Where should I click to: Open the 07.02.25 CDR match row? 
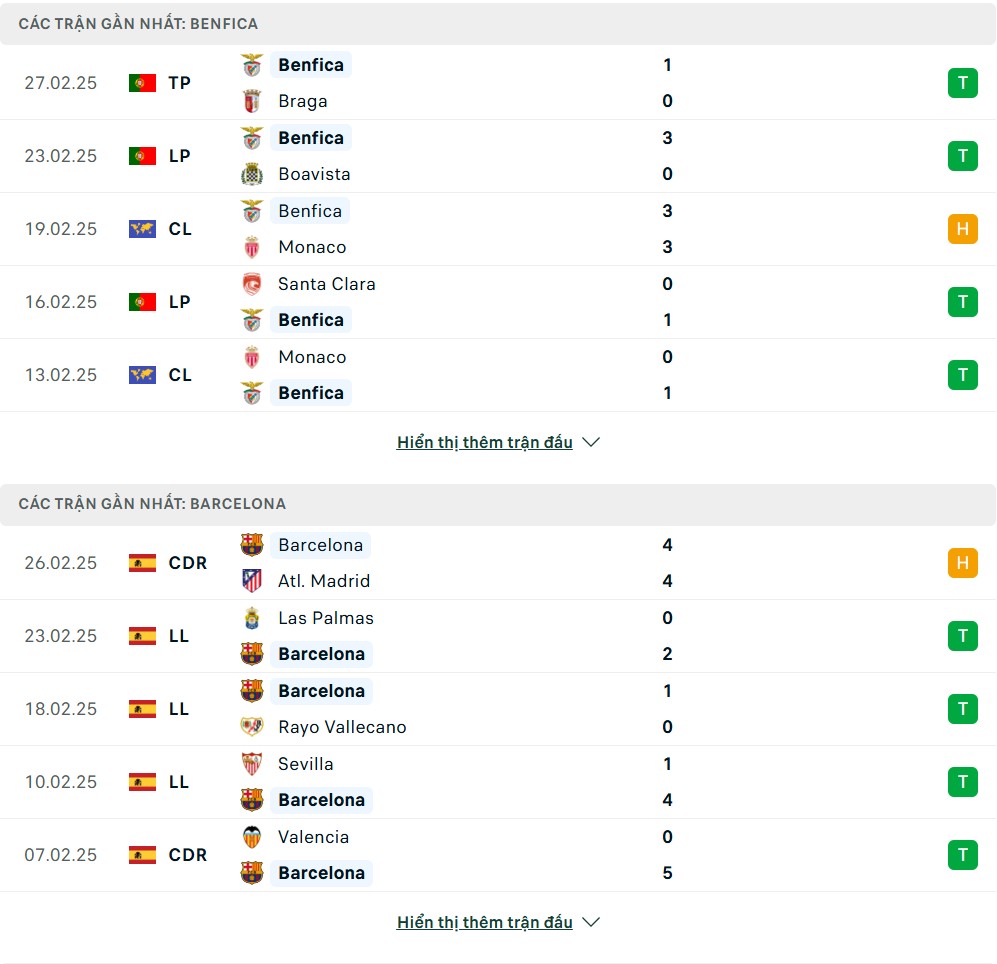[x=498, y=855]
